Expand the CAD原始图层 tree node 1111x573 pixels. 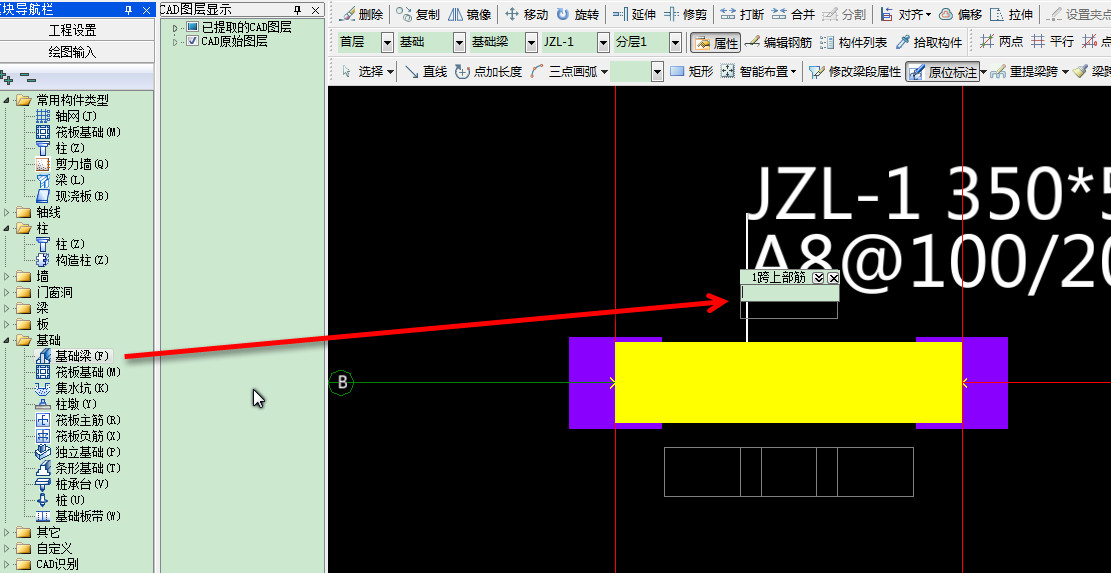176,42
